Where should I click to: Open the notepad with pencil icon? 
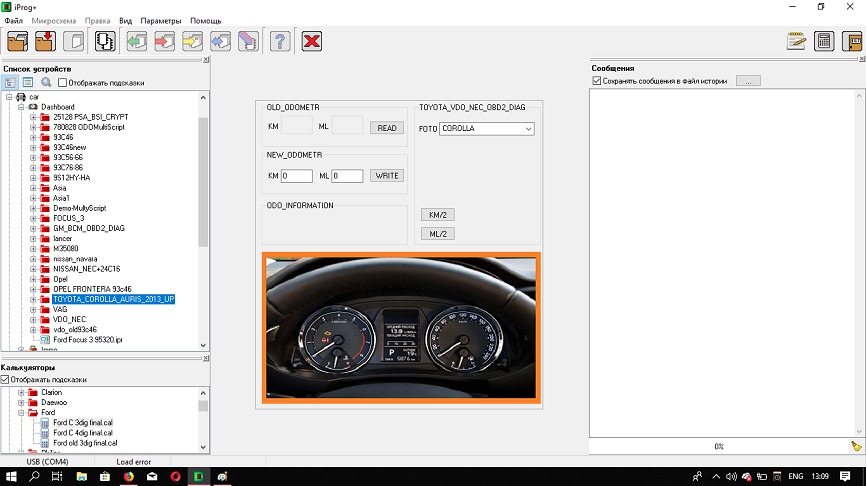click(796, 41)
